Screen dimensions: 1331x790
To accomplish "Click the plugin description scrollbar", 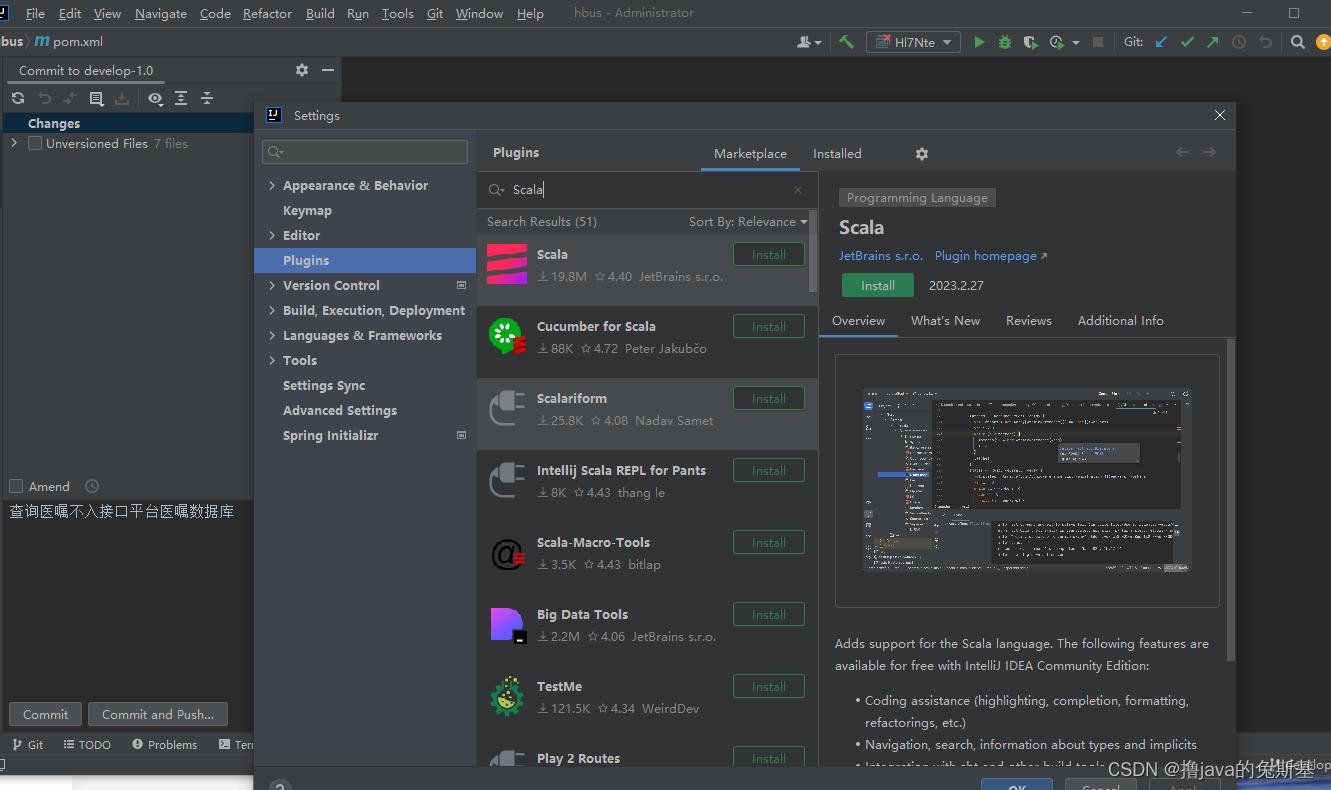I will point(1231,500).
